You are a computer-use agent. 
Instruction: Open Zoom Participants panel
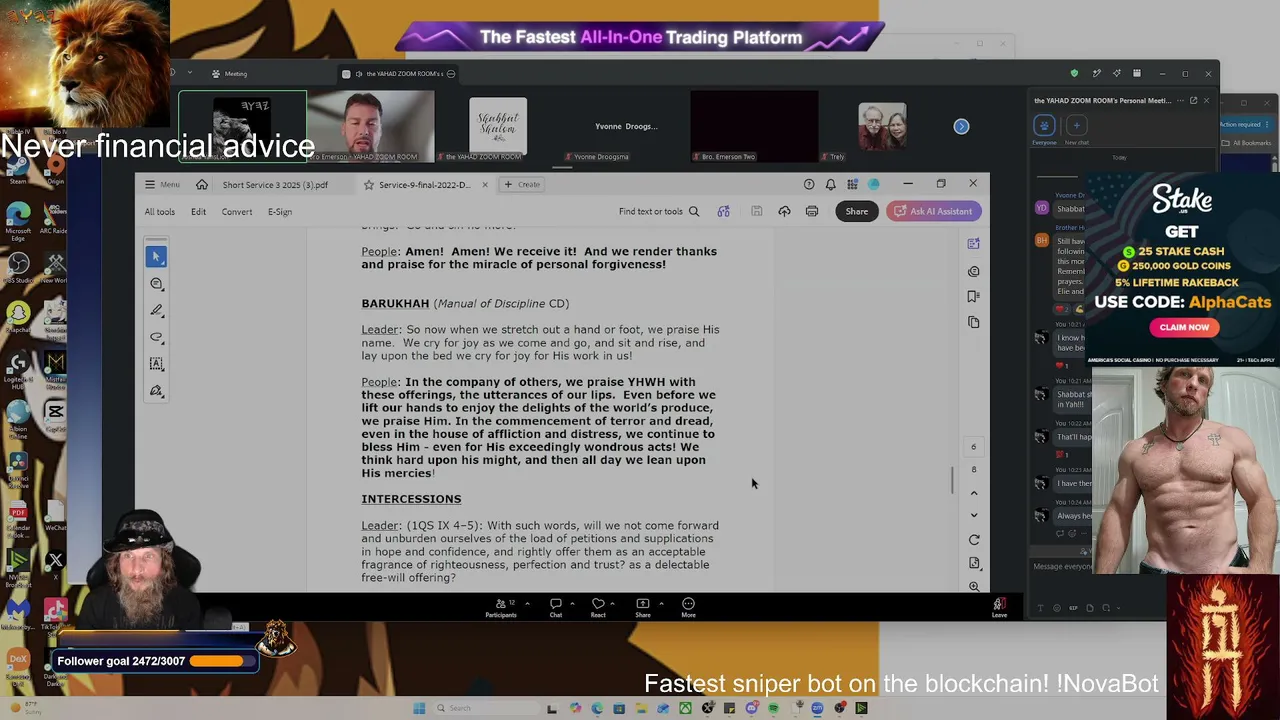click(x=501, y=608)
